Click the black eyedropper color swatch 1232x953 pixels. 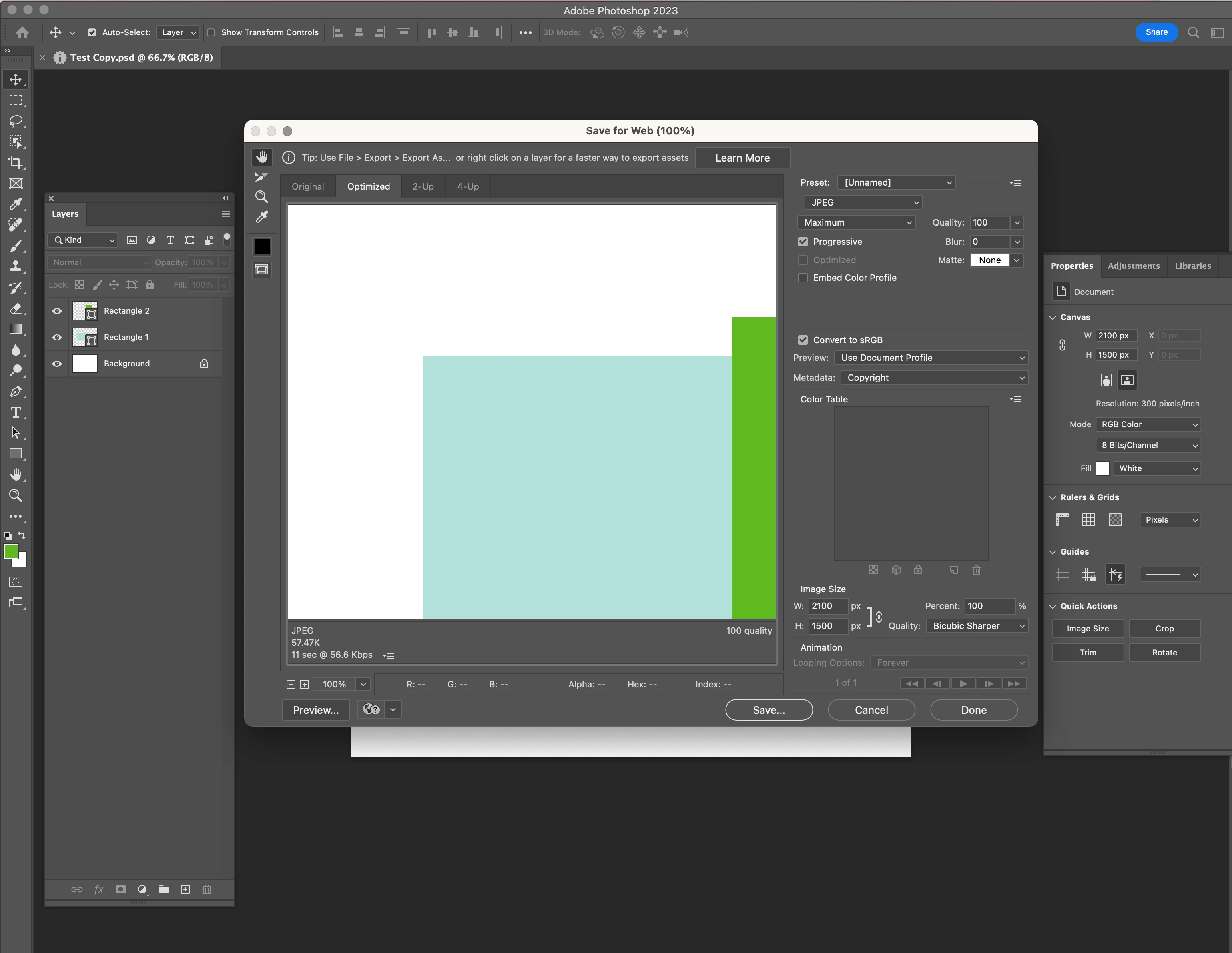coord(262,247)
